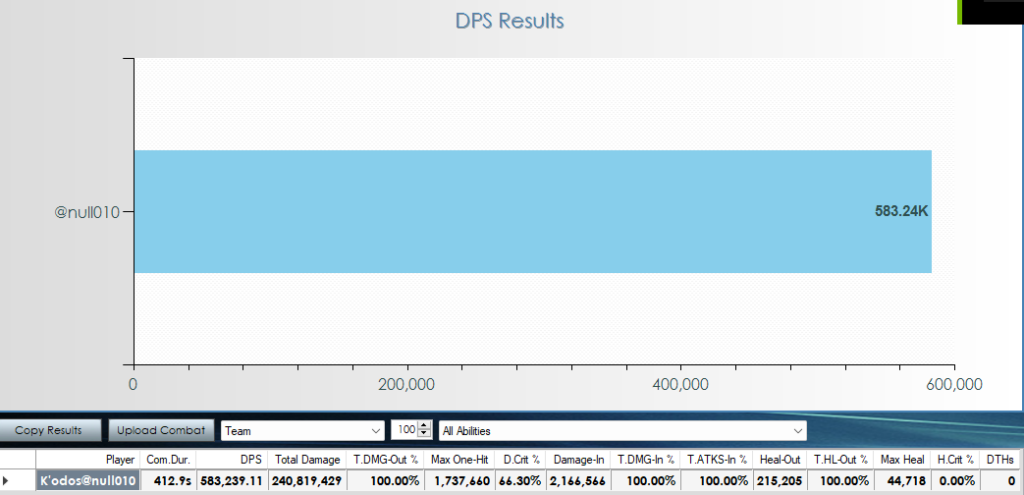Click the 100 numeric input field
Image resolution: width=1024 pixels, height=495 pixels.
pos(404,430)
